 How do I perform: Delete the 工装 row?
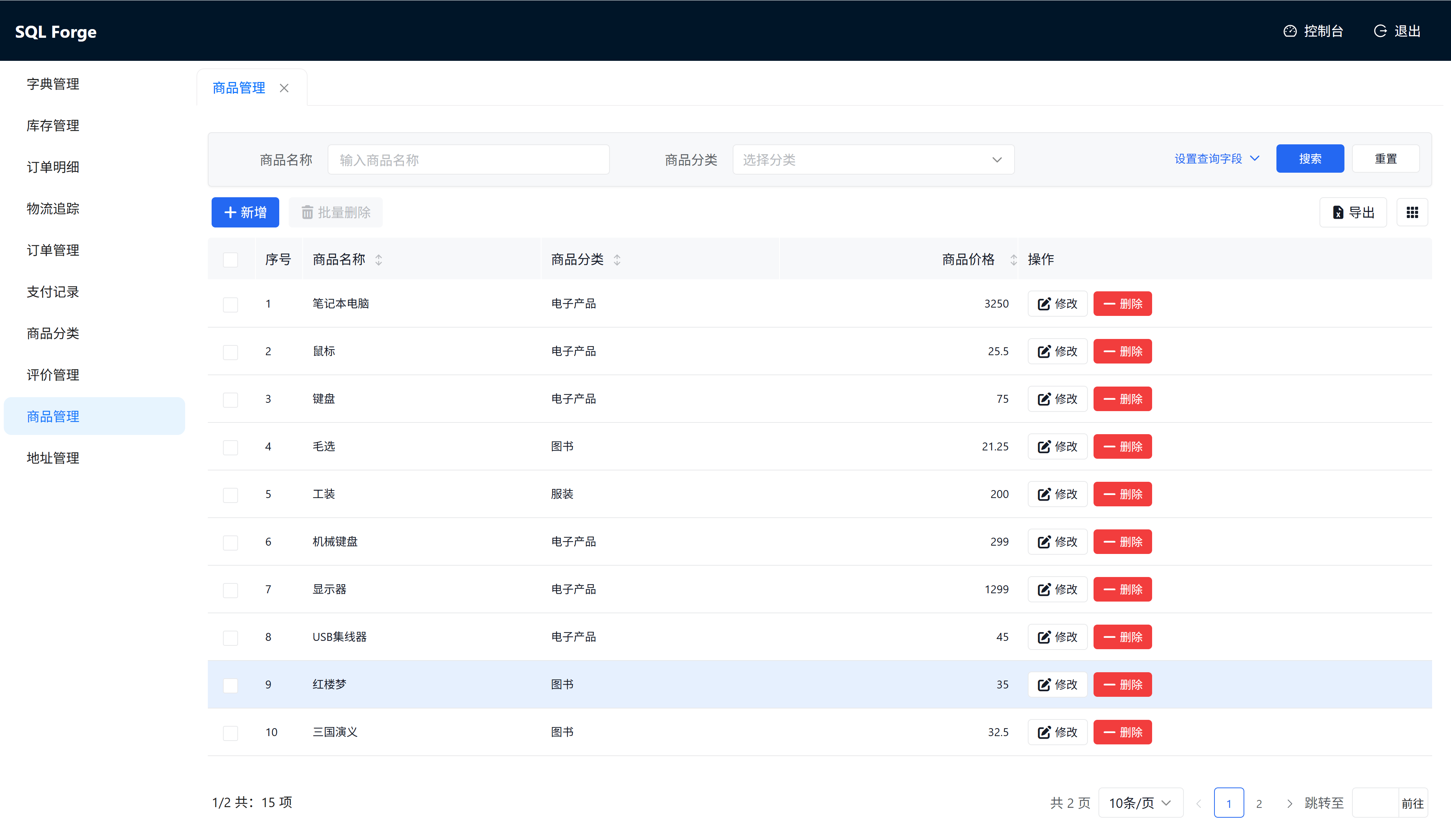[1122, 494]
